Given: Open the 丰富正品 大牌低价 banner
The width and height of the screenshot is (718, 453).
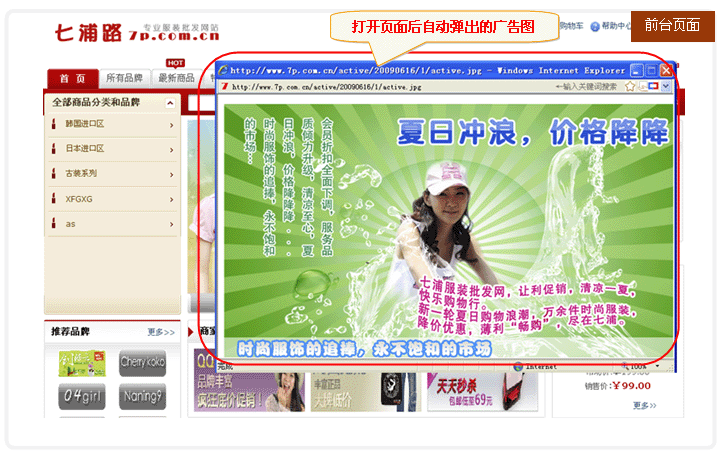Looking at the screenshot, I should tap(364, 392).
